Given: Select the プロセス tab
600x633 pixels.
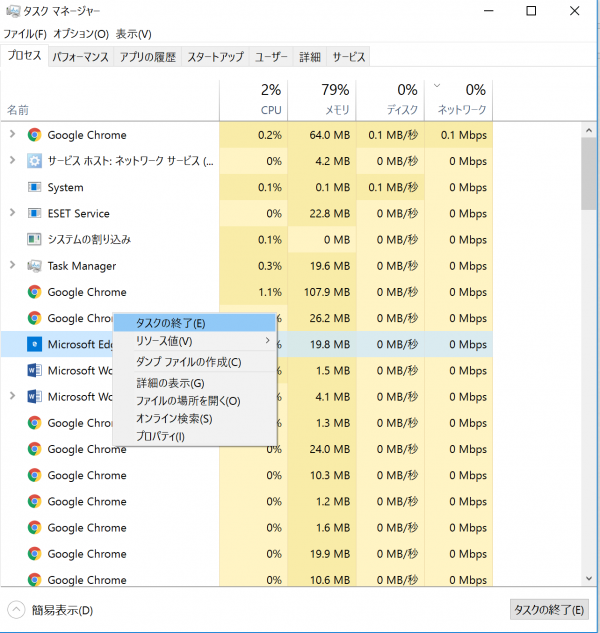Looking at the screenshot, I should pyautogui.click(x=25, y=55).
